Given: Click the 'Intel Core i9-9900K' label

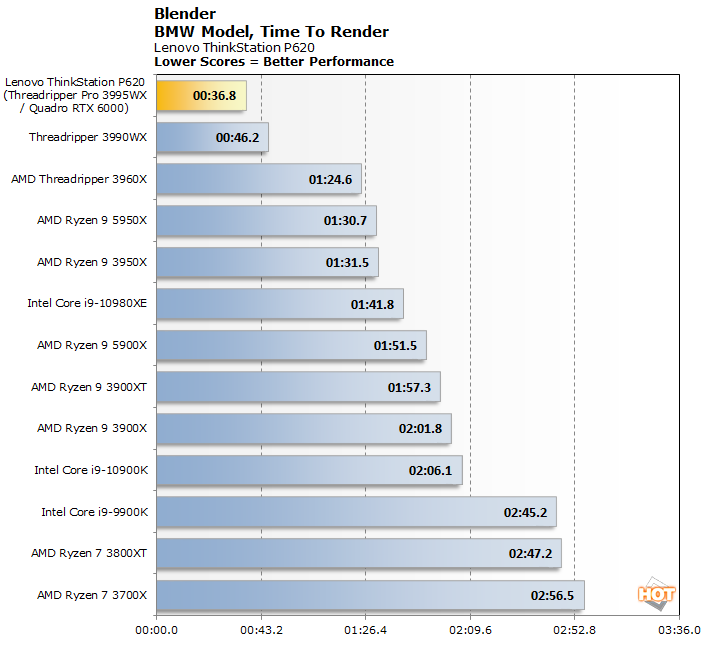Looking at the screenshot, I should point(95,512).
